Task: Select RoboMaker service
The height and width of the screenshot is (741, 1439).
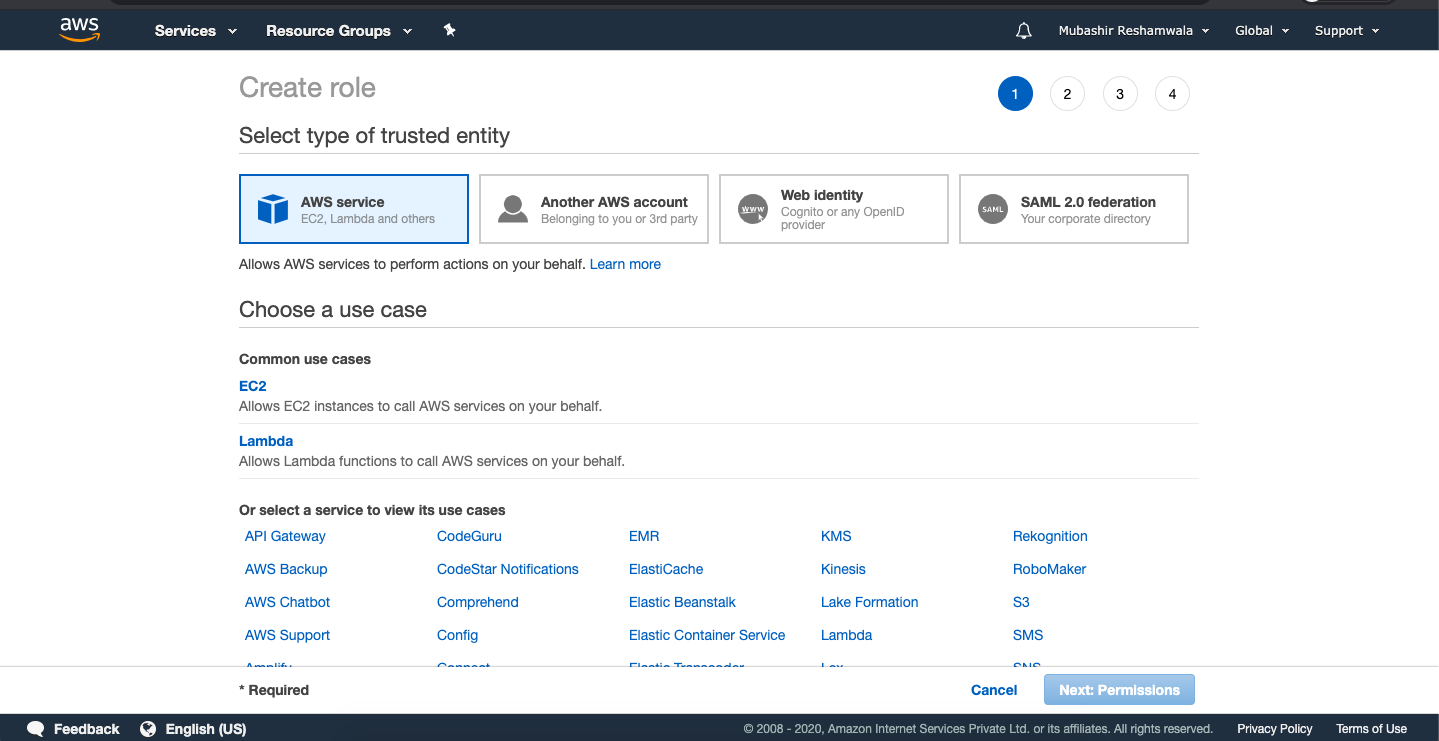Action: [x=1049, y=569]
